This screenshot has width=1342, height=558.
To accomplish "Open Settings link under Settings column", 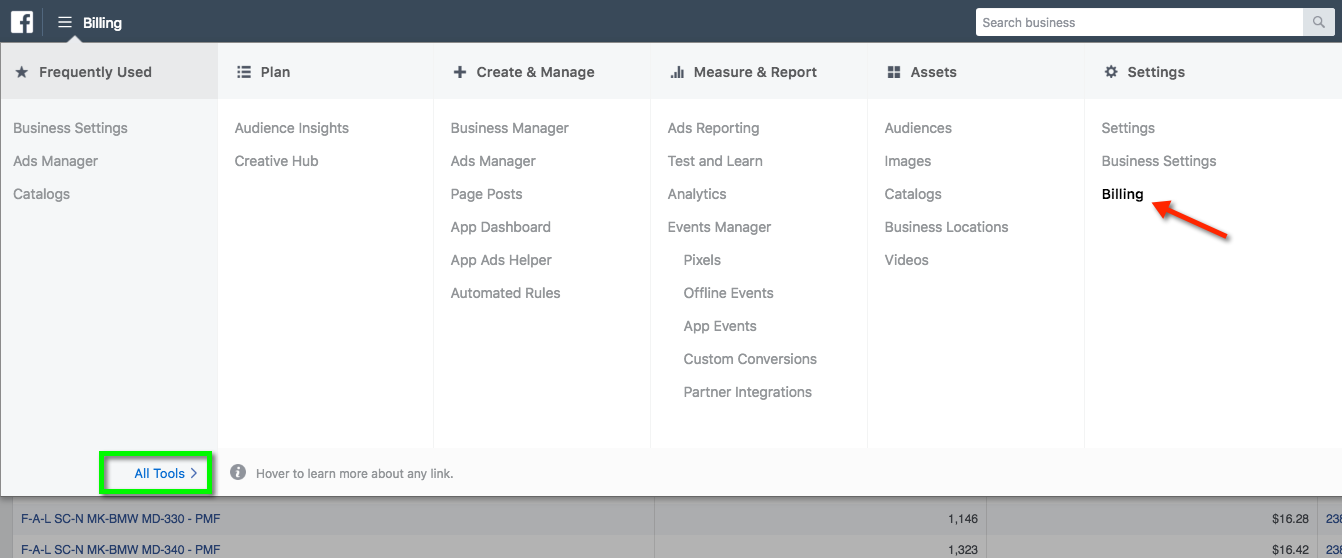I will coord(1128,128).
